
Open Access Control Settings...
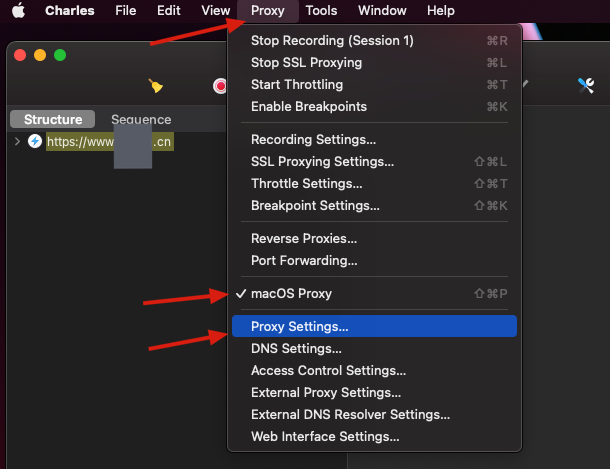pyautogui.click(x=374, y=371)
